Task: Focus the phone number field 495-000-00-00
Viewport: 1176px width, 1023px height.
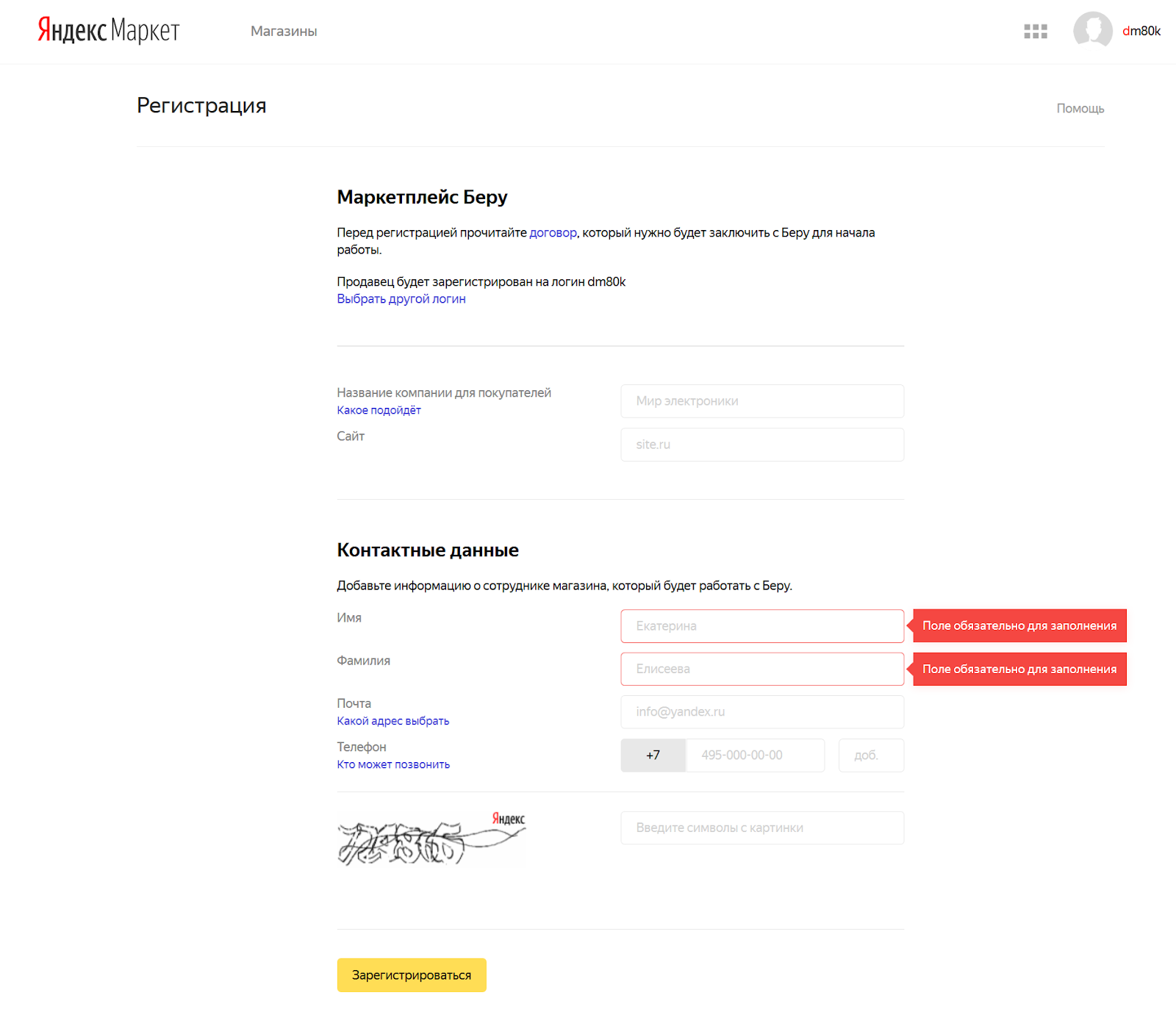Action: [756, 755]
